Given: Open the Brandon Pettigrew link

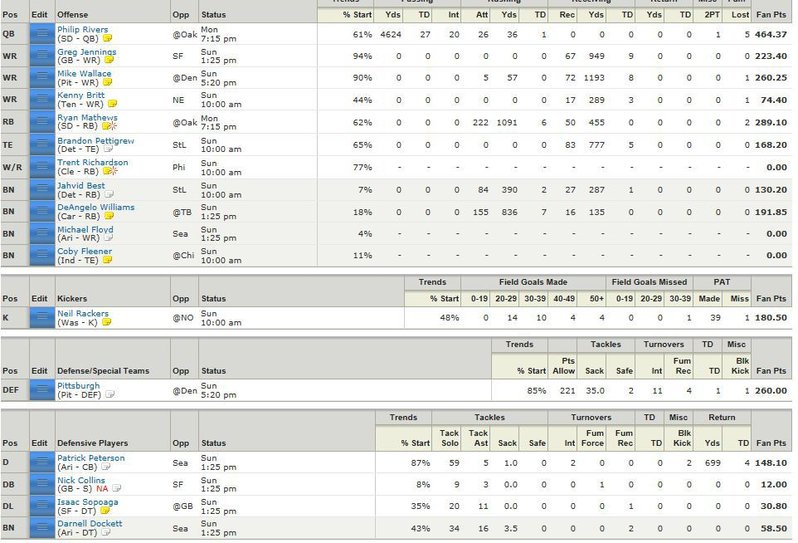Looking at the screenshot, I should pyautogui.click(x=96, y=140).
